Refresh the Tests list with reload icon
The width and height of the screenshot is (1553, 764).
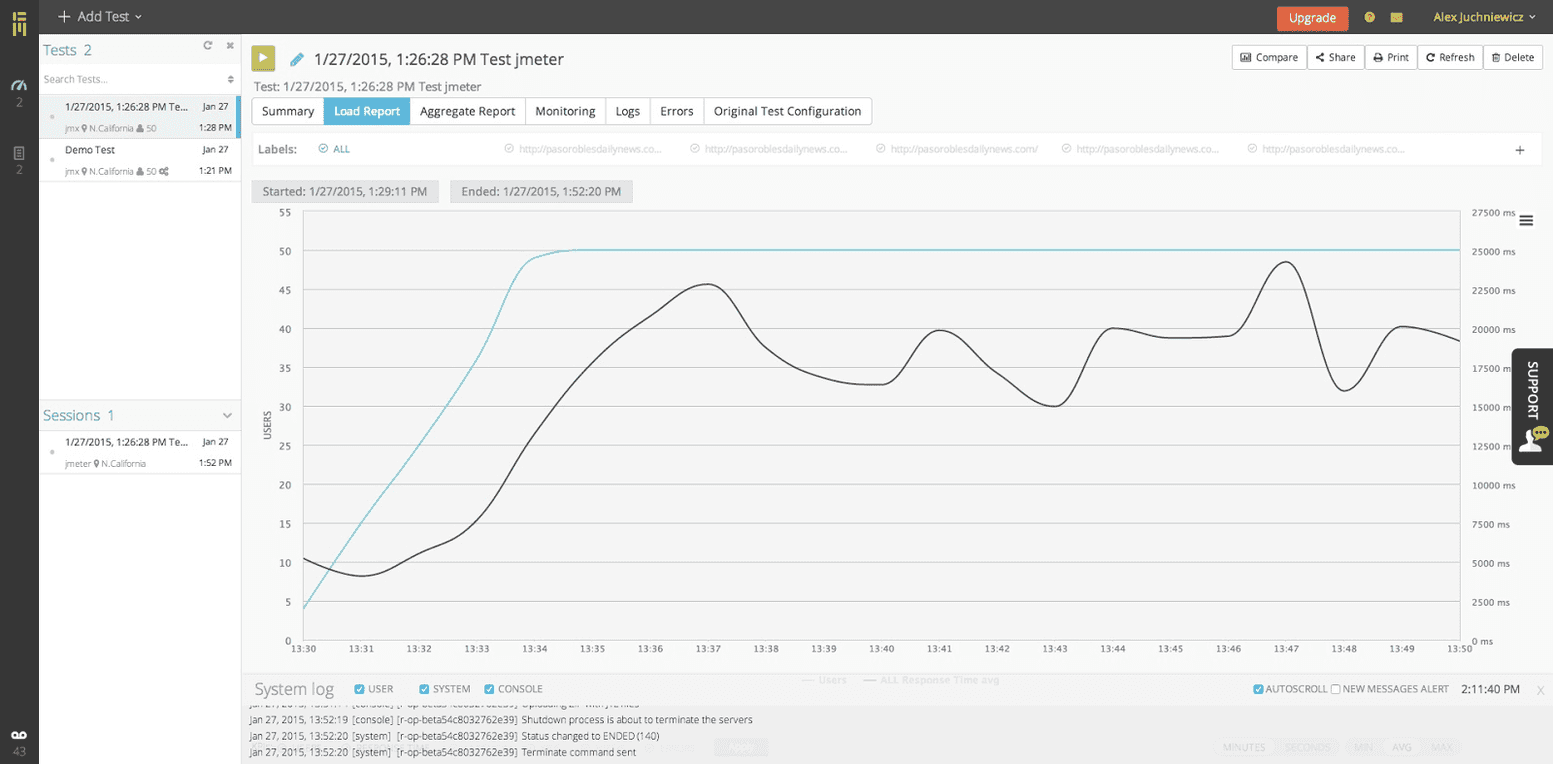(x=208, y=45)
